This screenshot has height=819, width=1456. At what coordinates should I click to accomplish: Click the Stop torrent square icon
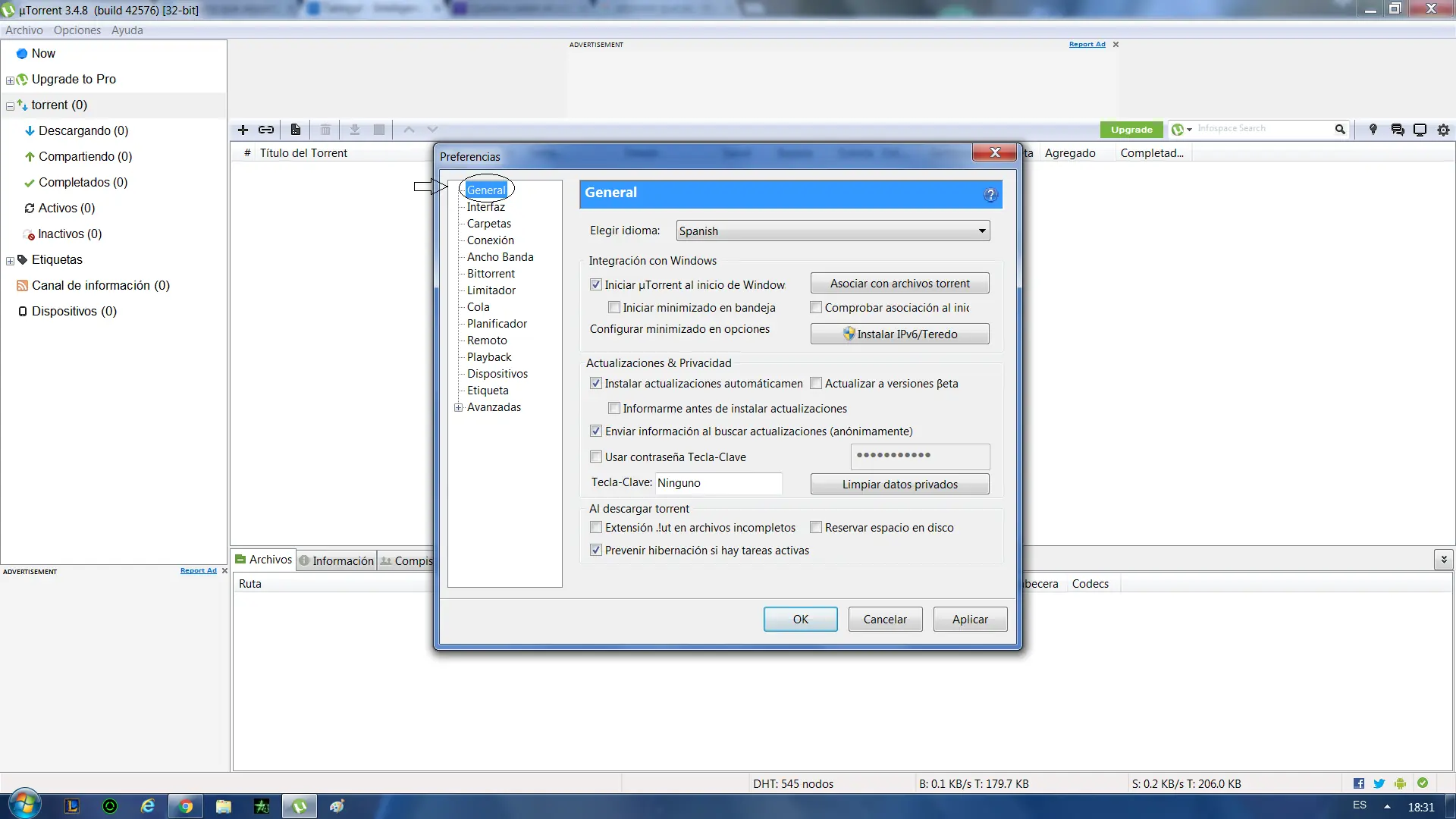(x=379, y=130)
